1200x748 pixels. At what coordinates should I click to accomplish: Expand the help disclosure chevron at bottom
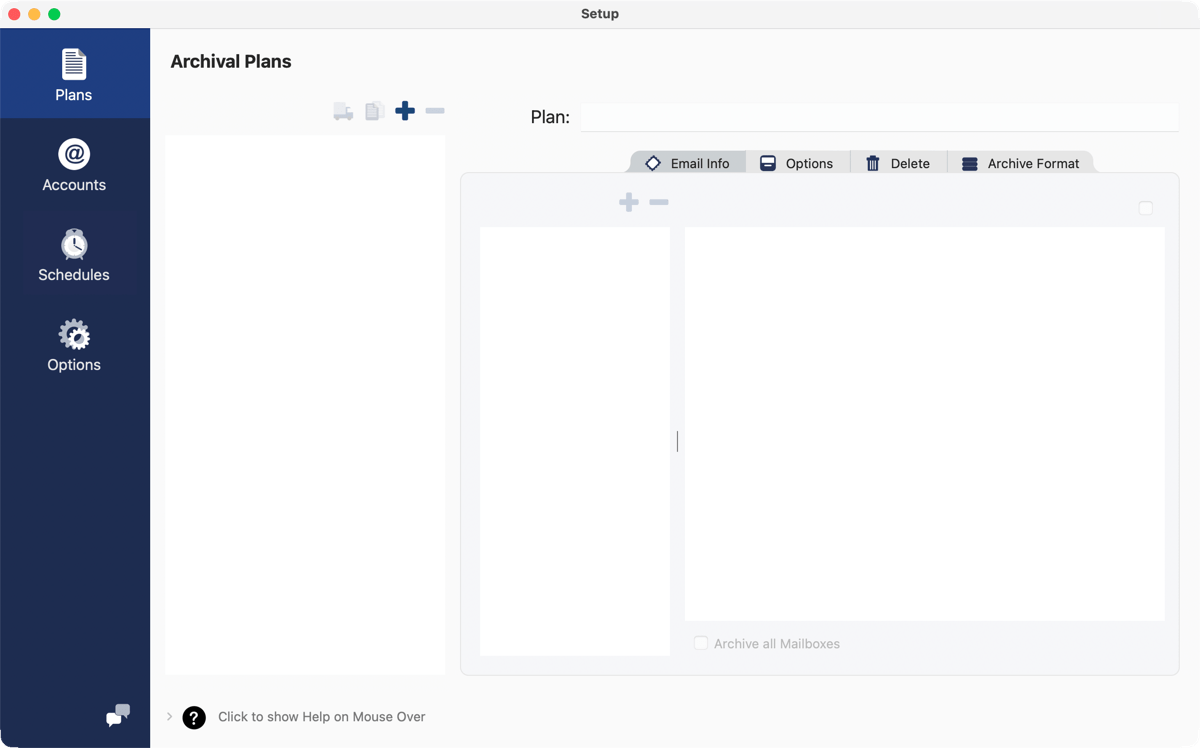tap(168, 717)
